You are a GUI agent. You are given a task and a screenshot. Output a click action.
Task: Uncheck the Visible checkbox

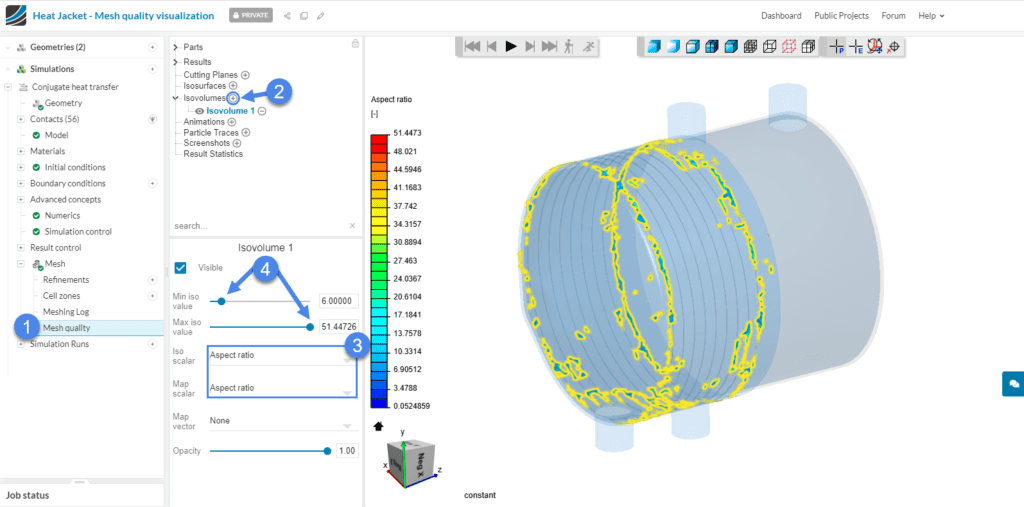tap(181, 268)
